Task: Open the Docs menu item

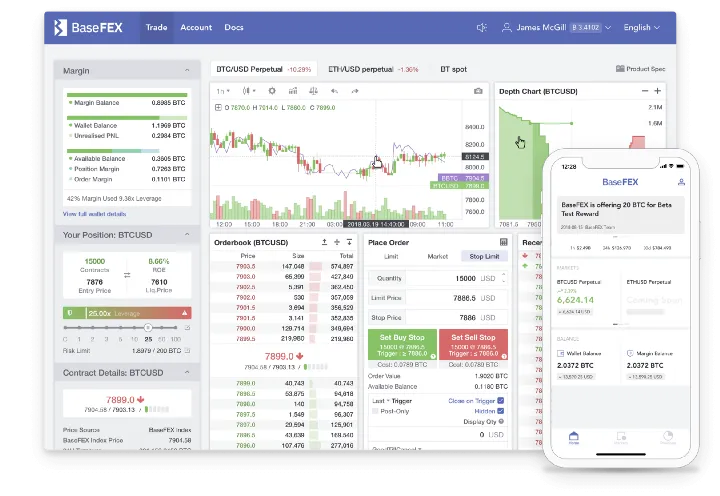Action: click(x=234, y=28)
